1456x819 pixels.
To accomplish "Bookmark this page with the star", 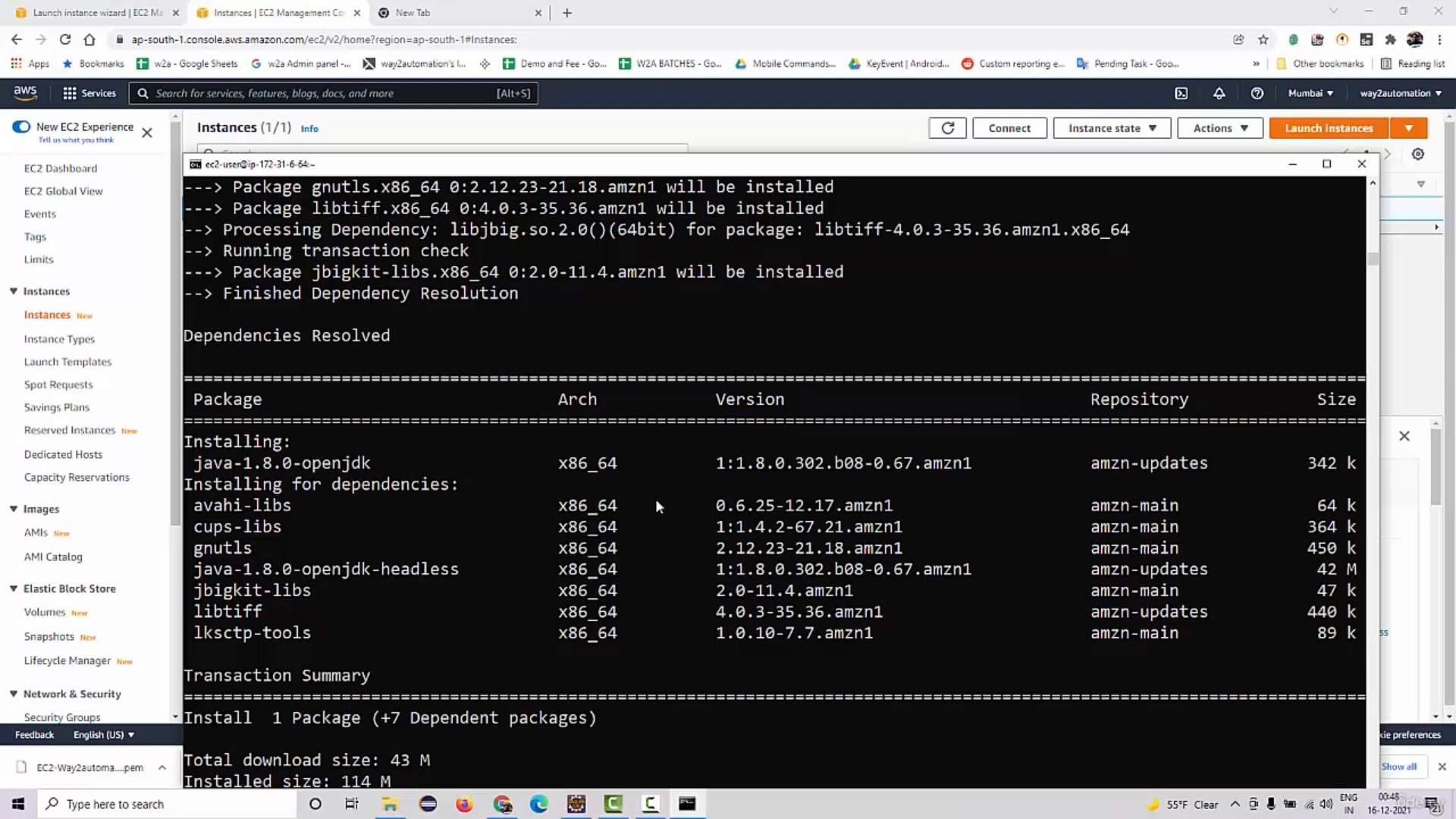I will 1263,39.
